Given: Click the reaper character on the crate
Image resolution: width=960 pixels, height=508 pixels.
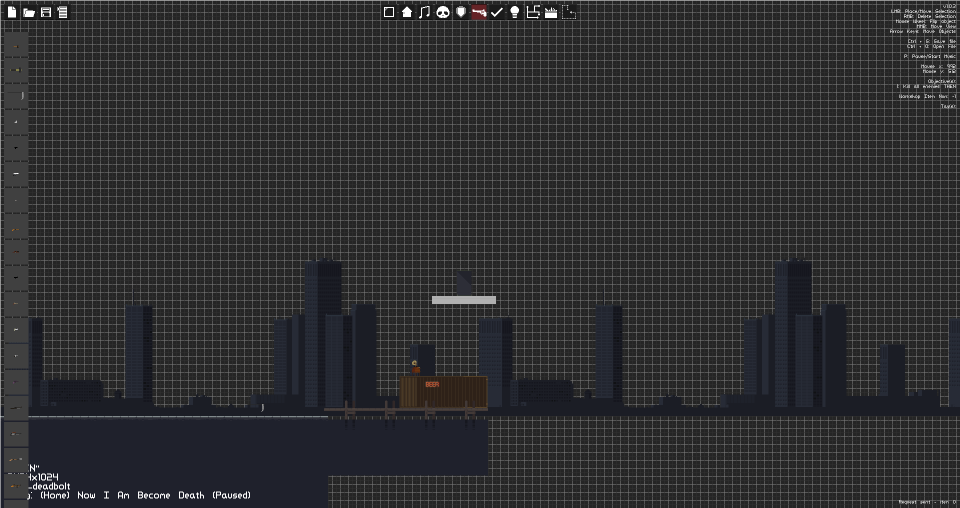Looking at the screenshot, I should (415, 367).
